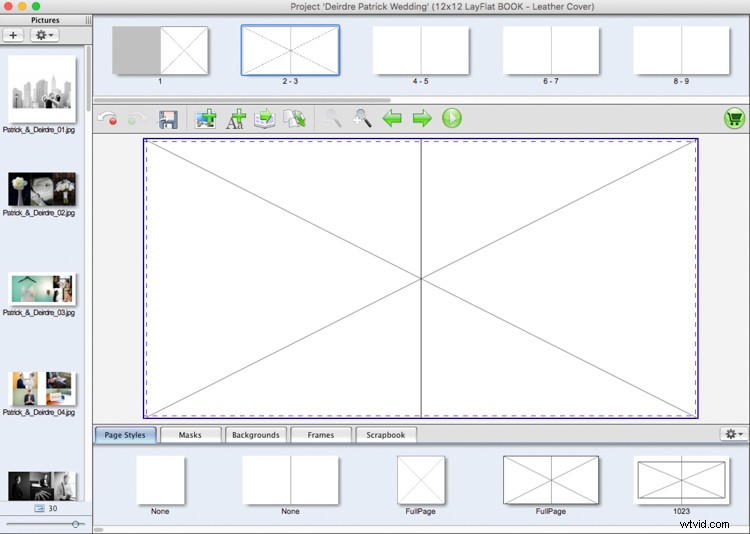Go to next spread with green right arrow

click(x=422, y=119)
